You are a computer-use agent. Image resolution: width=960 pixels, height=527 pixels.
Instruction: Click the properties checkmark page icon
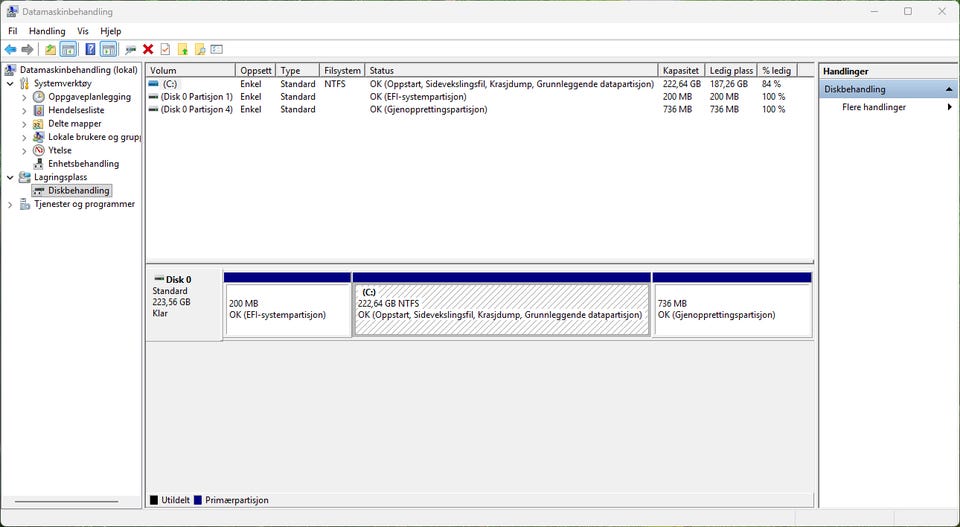tap(165, 50)
